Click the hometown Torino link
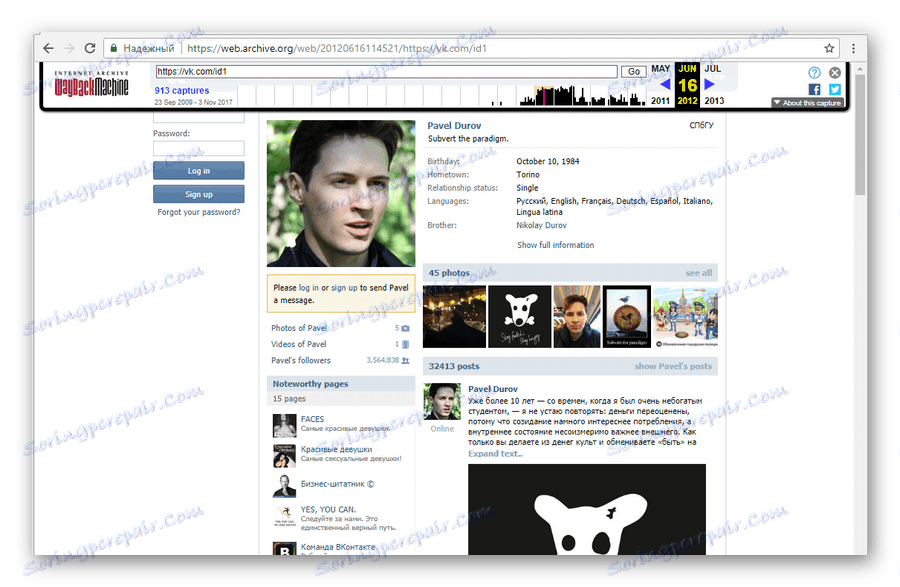This screenshot has height=587, width=900. 527,174
